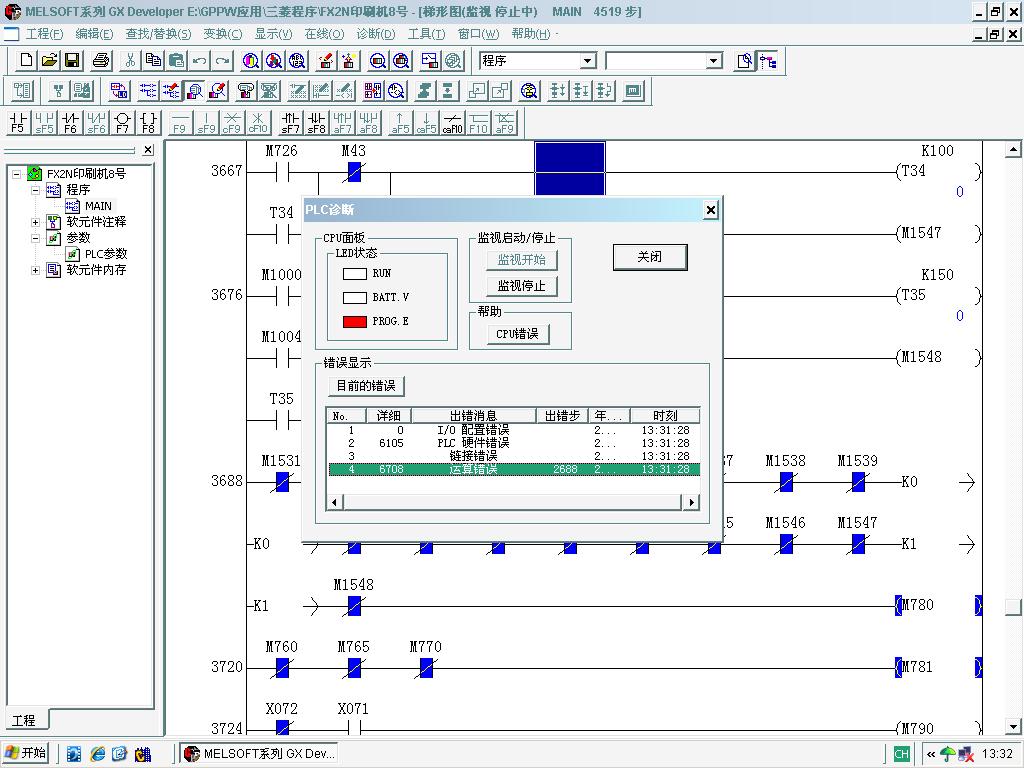Click the Open project folder icon
This screenshot has width=1024, height=768.
[49, 61]
